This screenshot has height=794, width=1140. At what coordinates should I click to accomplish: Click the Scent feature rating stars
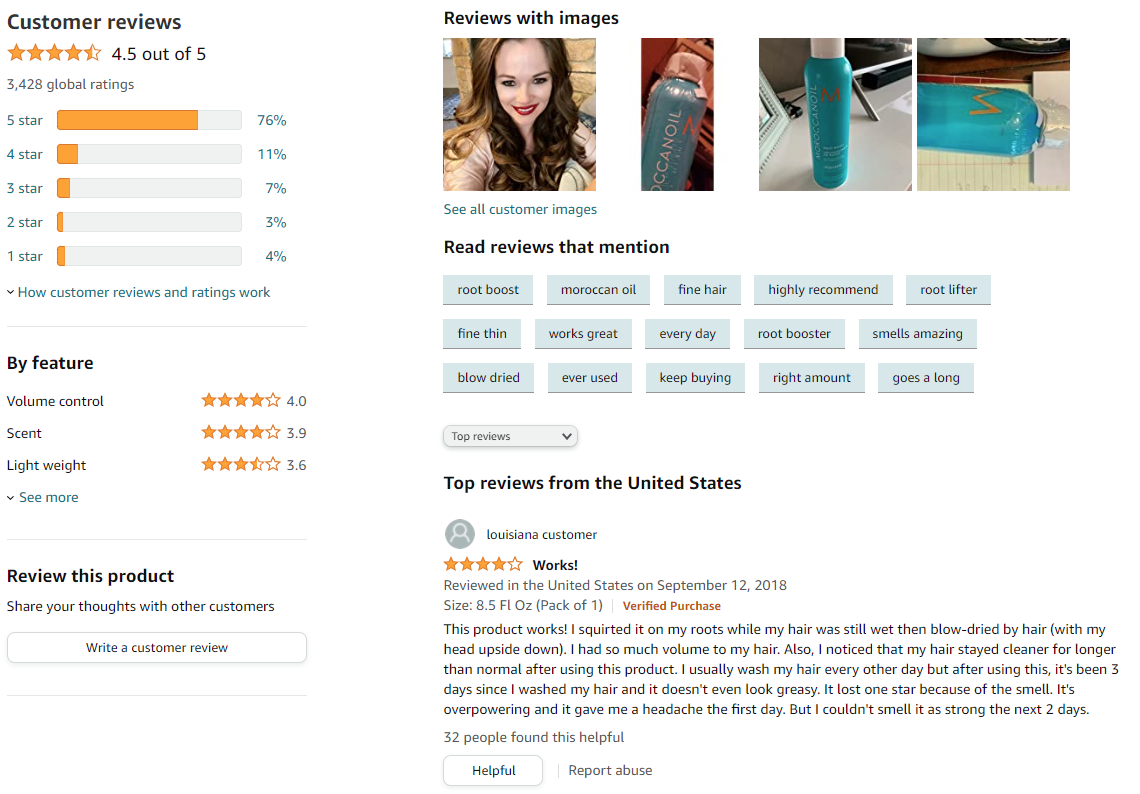click(x=241, y=433)
